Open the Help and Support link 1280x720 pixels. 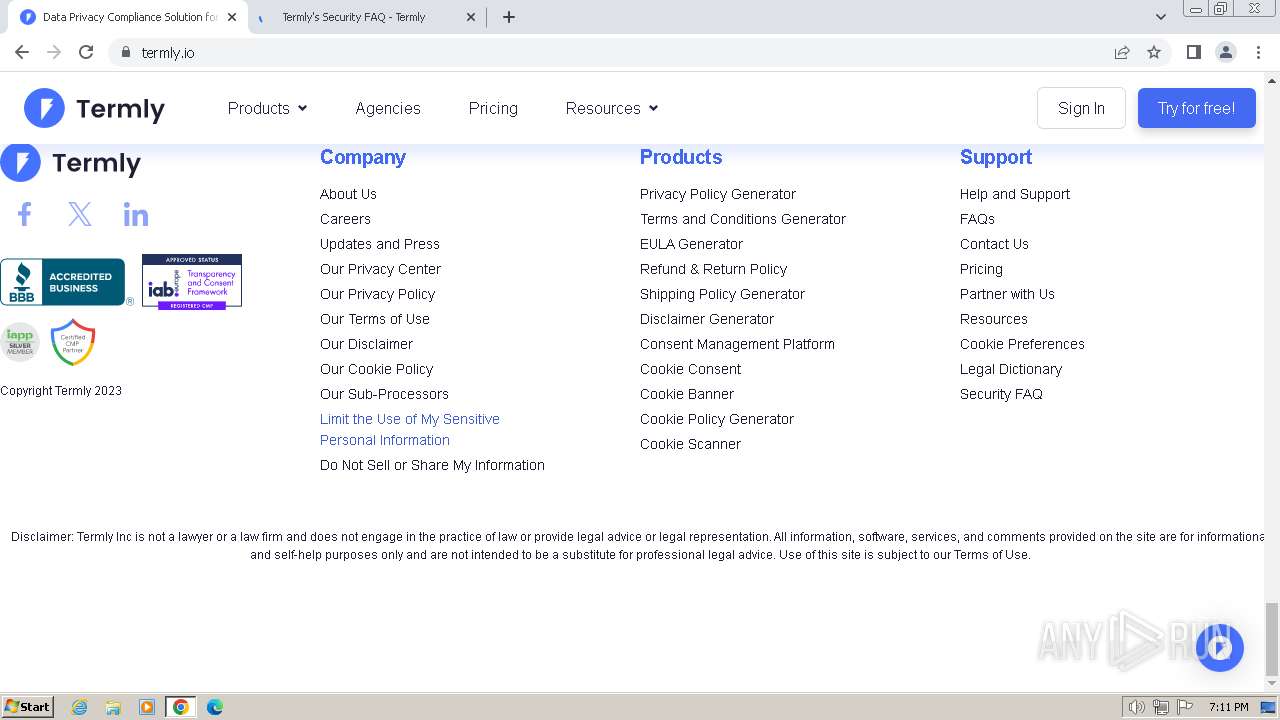tap(1015, 194)
